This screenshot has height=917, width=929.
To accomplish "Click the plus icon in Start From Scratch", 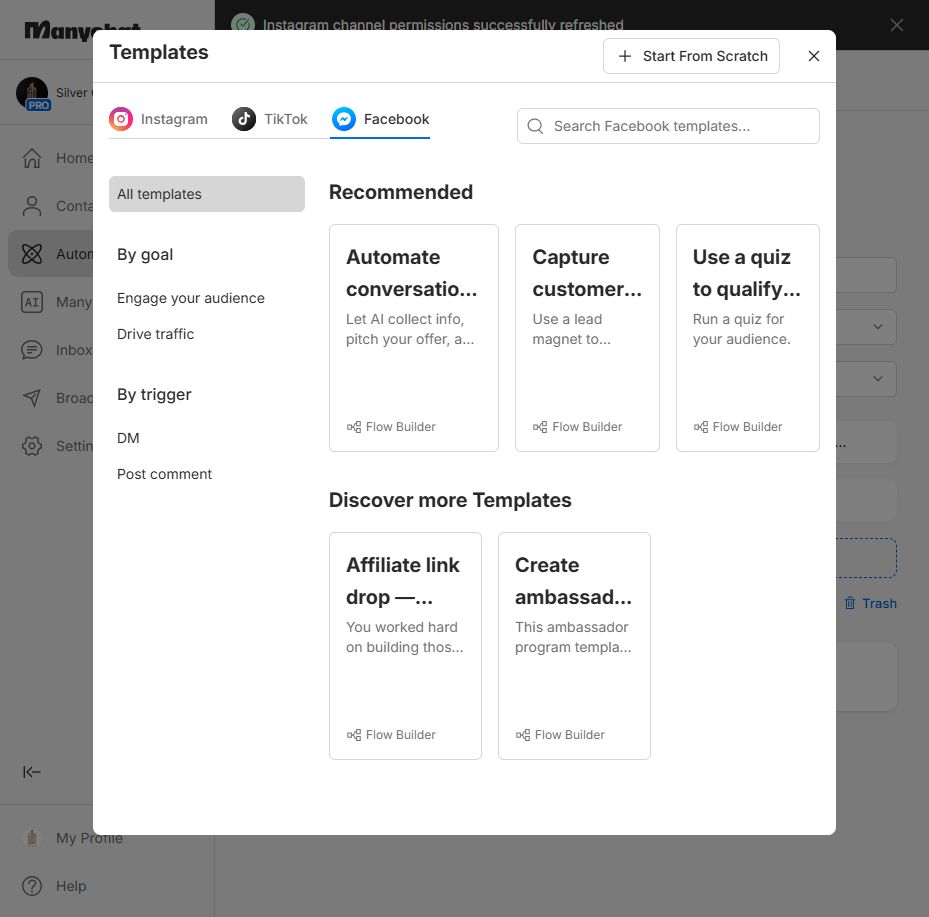I will [624, 56].
